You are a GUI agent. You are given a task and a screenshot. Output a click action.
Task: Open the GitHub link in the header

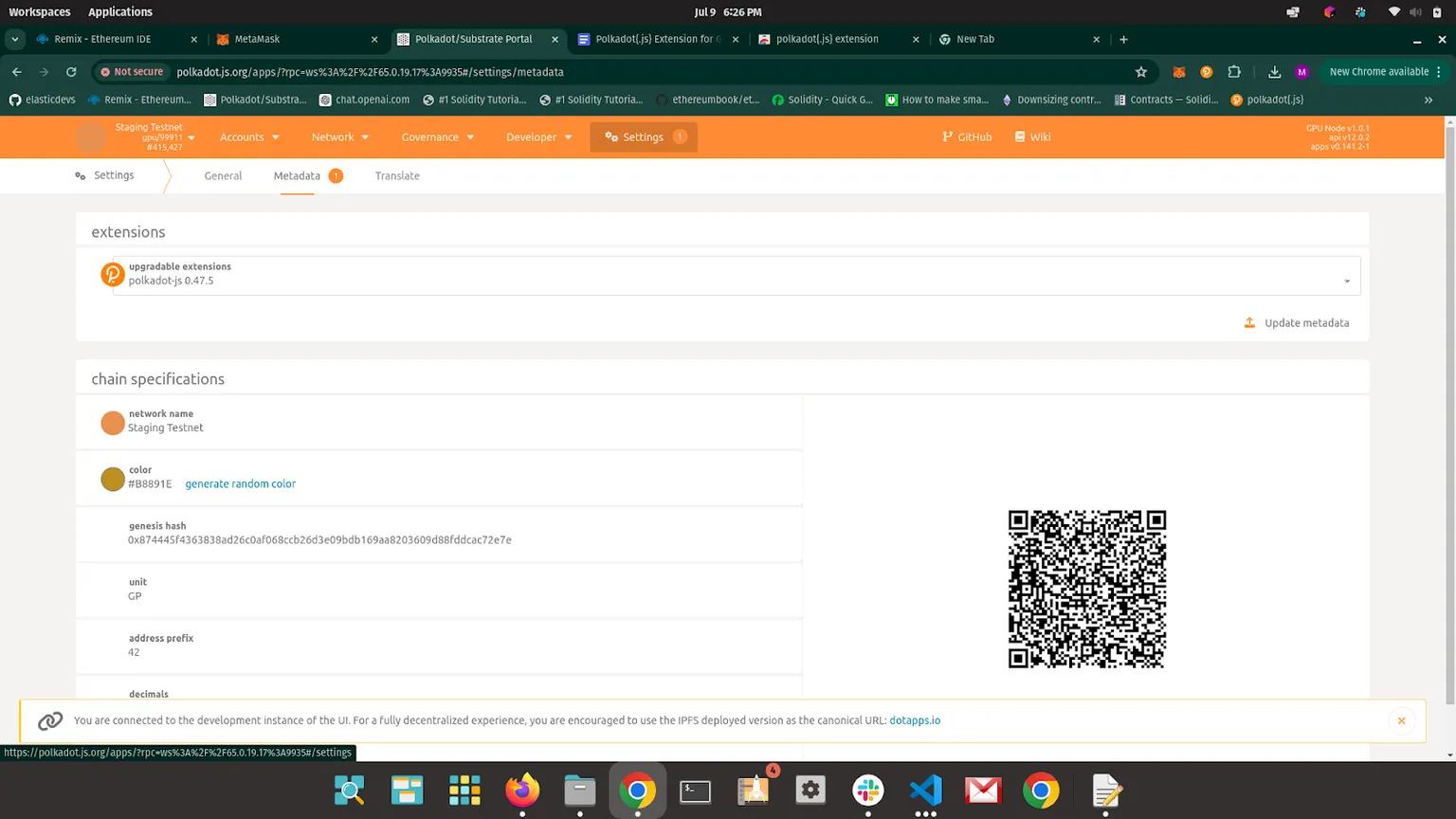(x=966, y=136)
